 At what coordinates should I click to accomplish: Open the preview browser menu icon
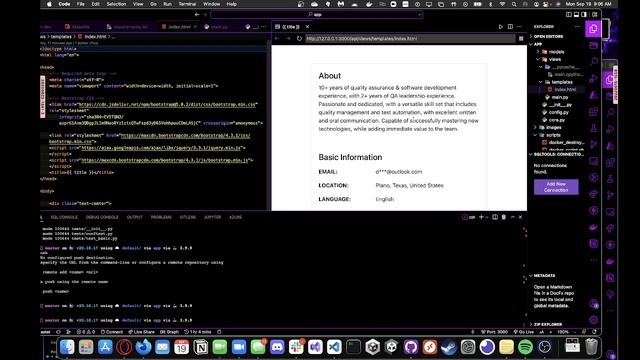(x=521, y=38)
